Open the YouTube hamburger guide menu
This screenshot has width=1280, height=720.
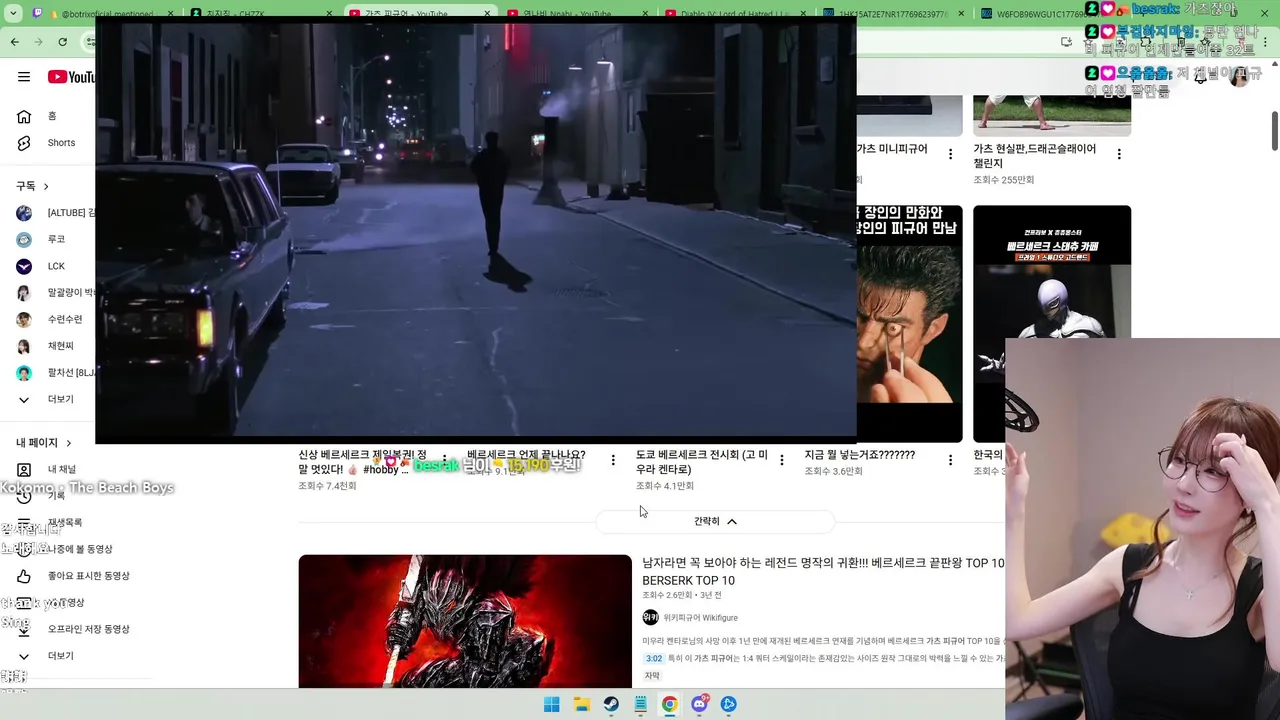click(x=24, y=77)
